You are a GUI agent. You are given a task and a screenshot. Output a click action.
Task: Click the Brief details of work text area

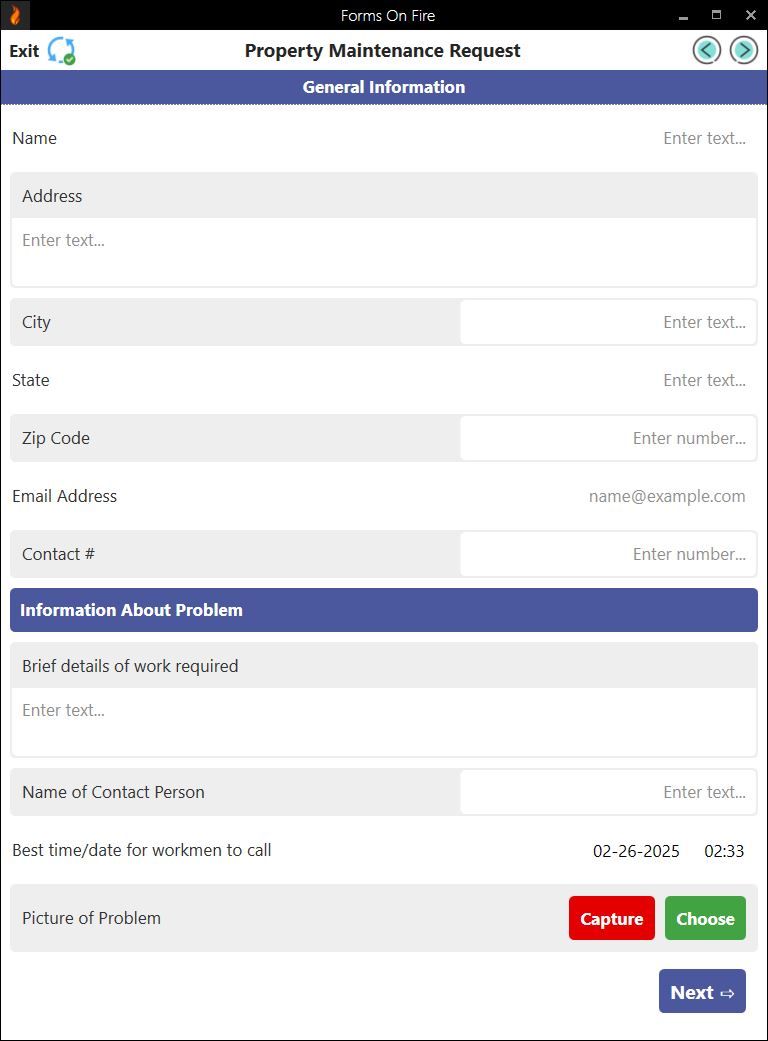[x=383, y=720]
